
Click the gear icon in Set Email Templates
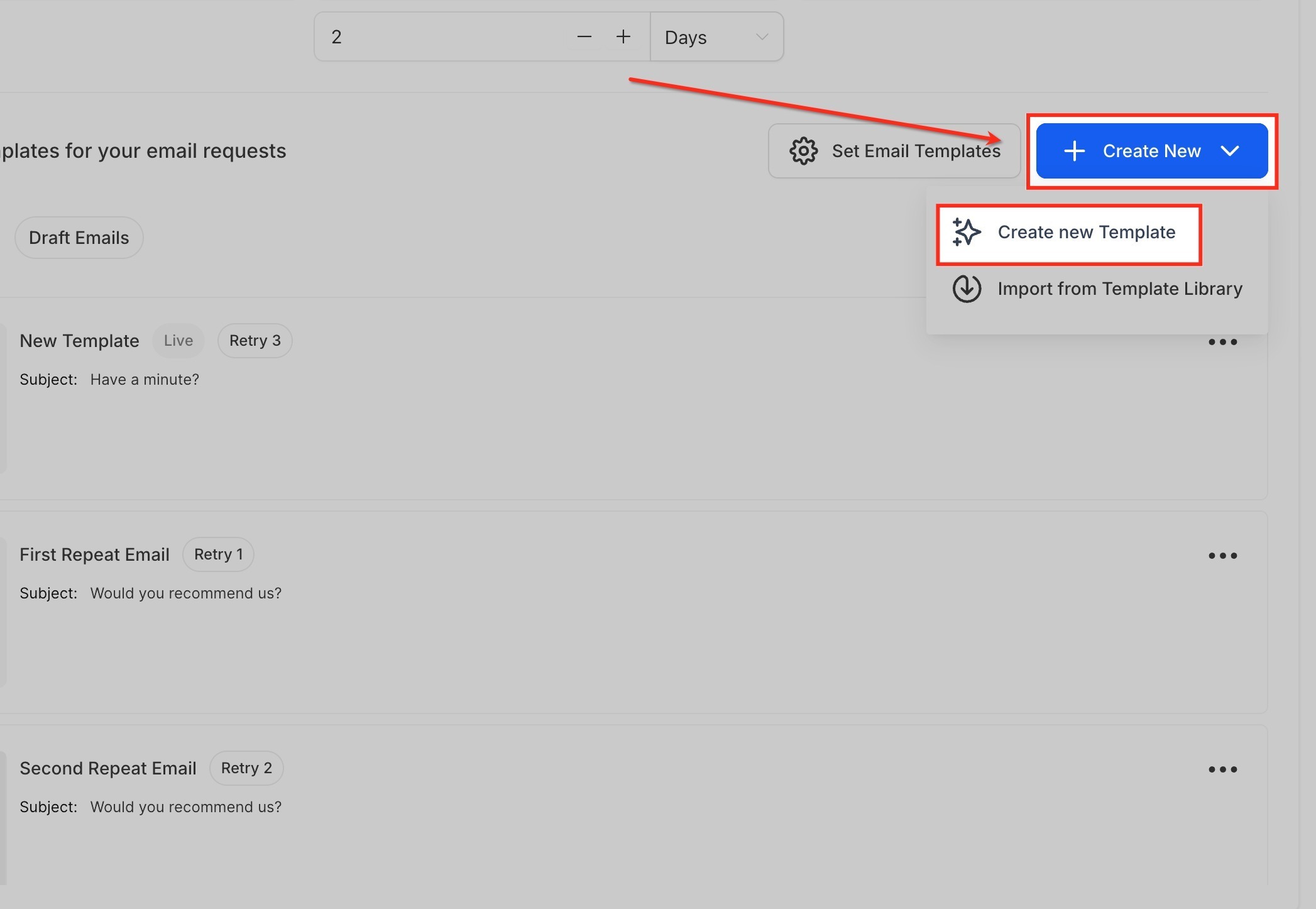tap(803, 151)
